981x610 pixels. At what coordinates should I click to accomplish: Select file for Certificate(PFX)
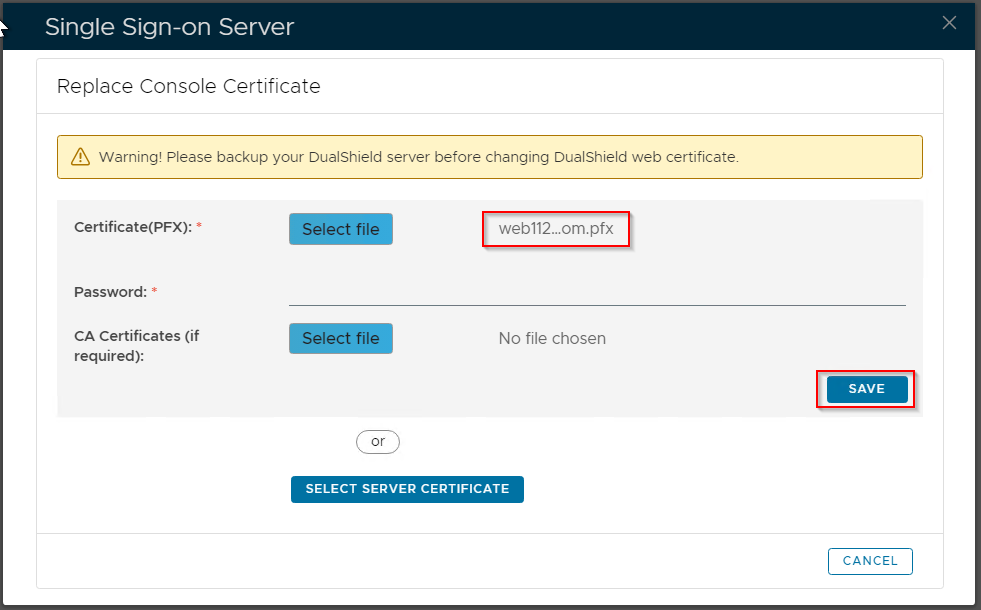340,229
